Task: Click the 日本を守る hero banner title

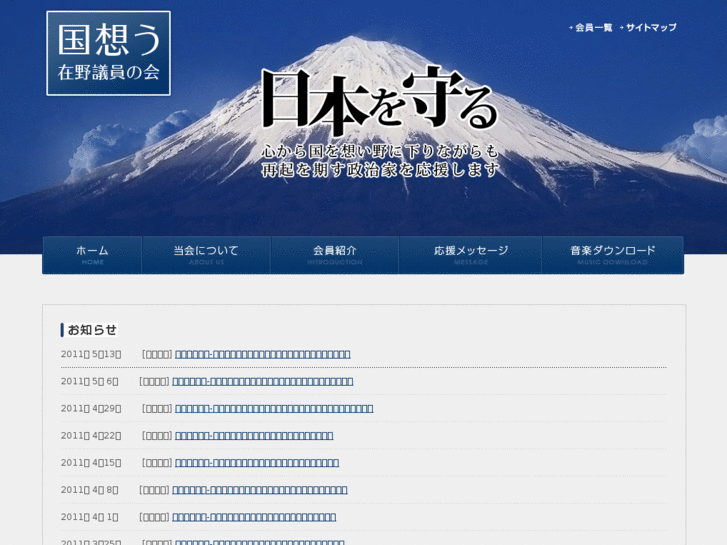Action: point(379,99)
